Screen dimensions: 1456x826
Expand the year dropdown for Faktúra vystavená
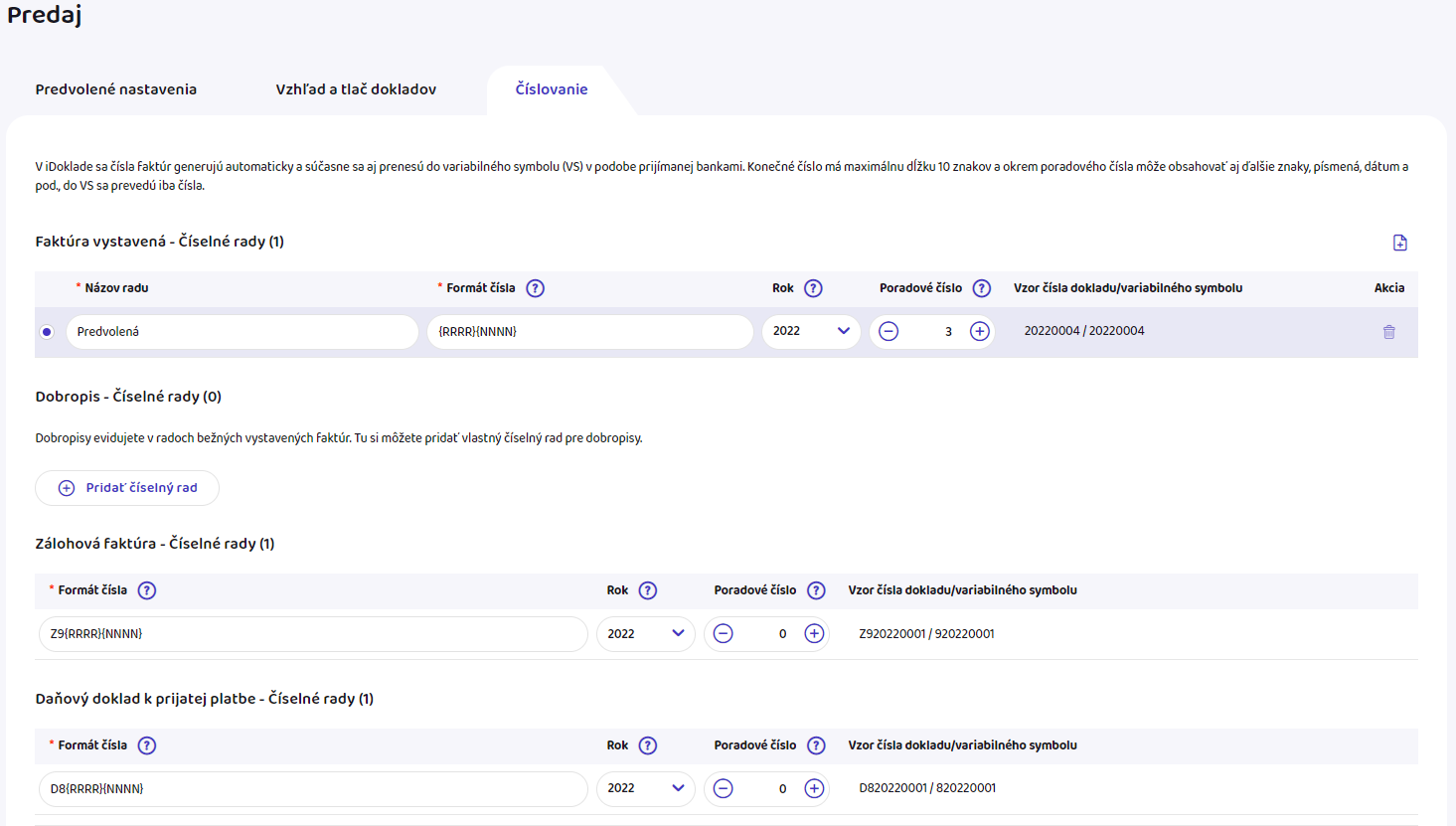pos(811,332)
